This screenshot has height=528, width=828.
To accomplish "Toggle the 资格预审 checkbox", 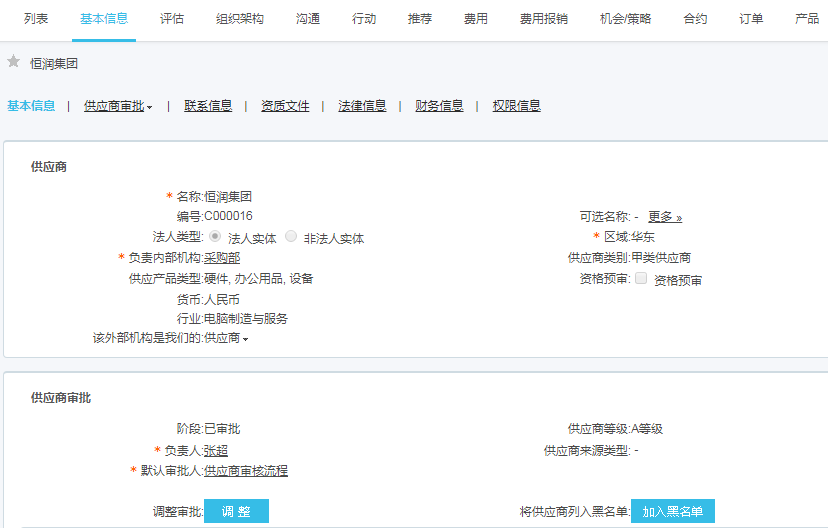I will tap(641, 279).
